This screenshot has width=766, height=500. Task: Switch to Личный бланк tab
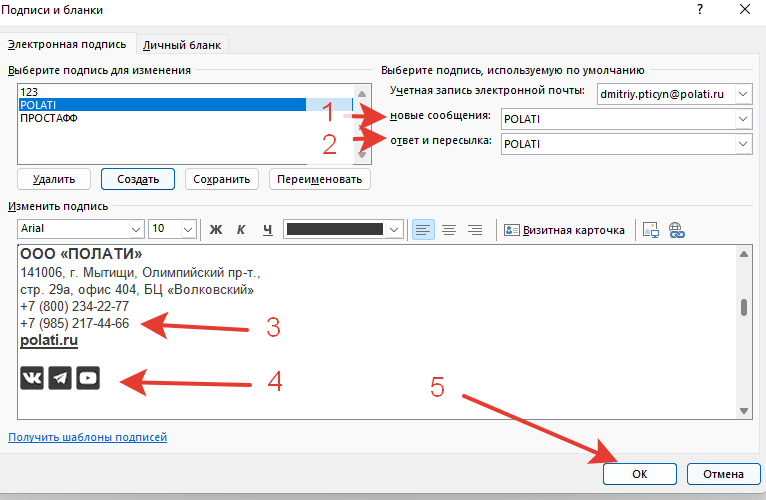coord(182,45)
